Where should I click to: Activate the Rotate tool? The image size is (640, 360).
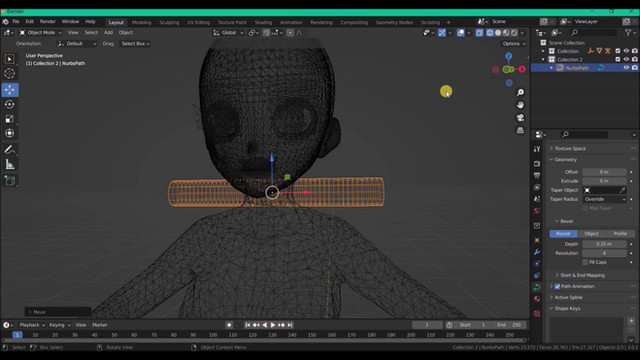click(10, 104)
